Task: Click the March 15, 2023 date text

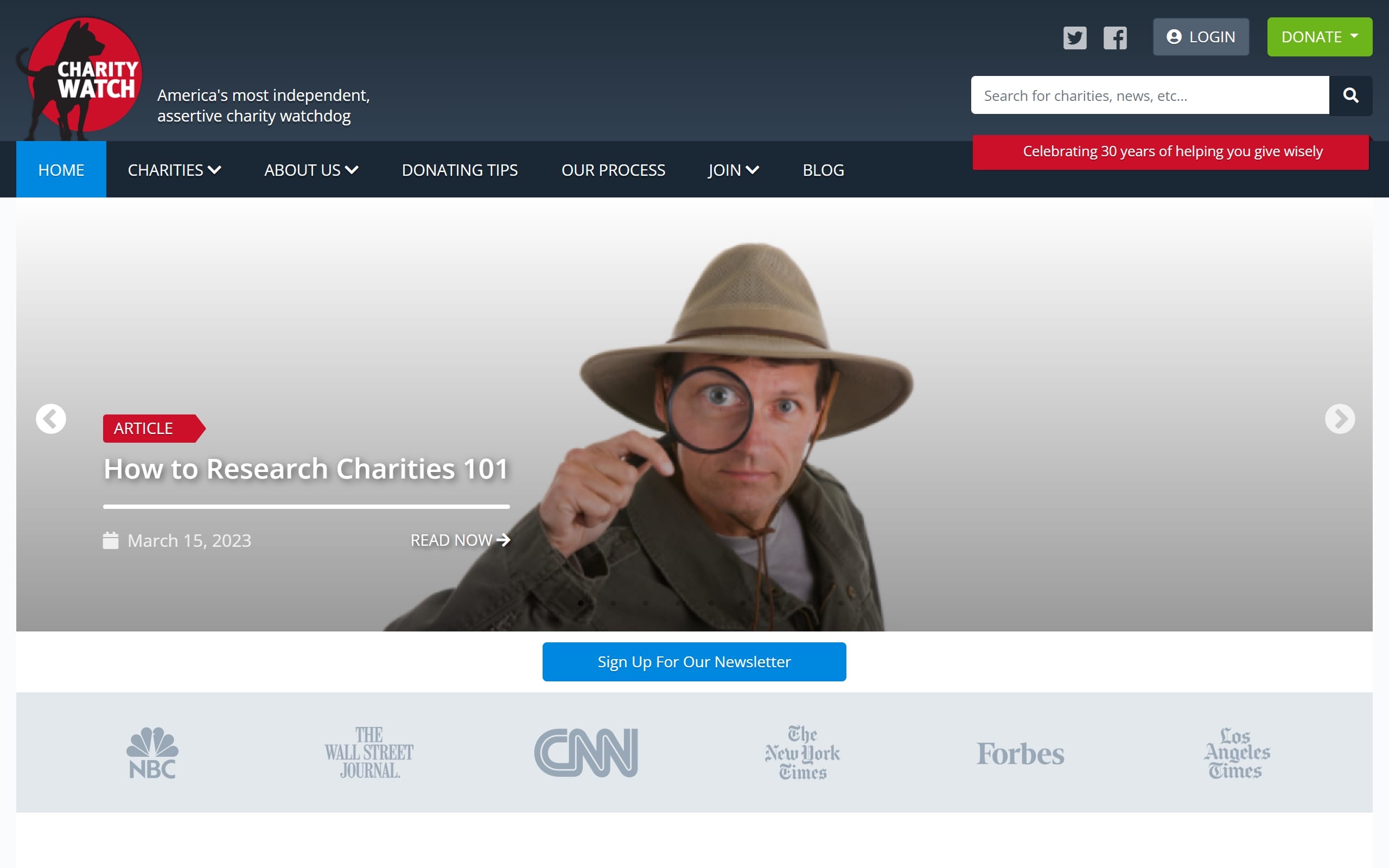Action: click(x=189, y=541)
